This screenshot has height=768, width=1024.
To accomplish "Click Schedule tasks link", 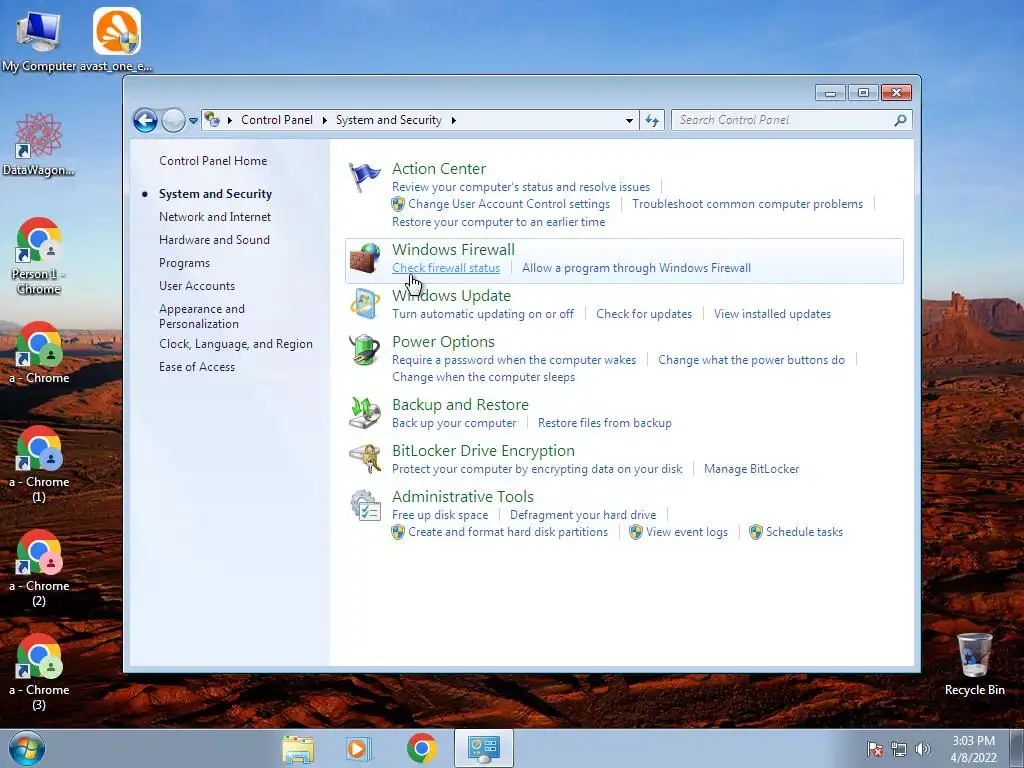I will click(x=804, y=532).
